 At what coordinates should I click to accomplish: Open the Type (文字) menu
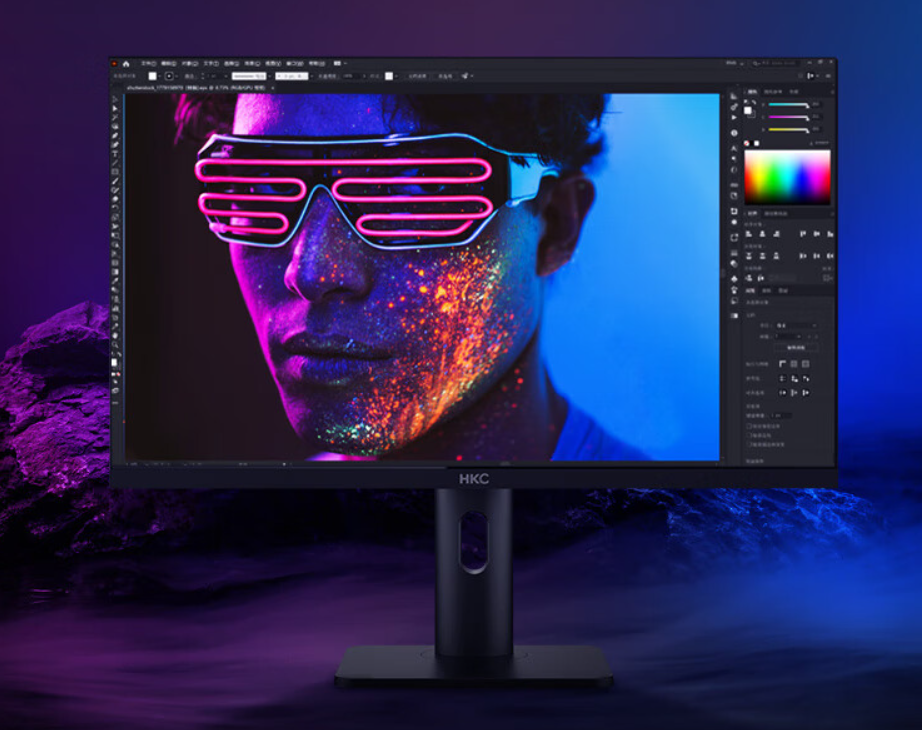pyautogui.click(x=211, y=63)
